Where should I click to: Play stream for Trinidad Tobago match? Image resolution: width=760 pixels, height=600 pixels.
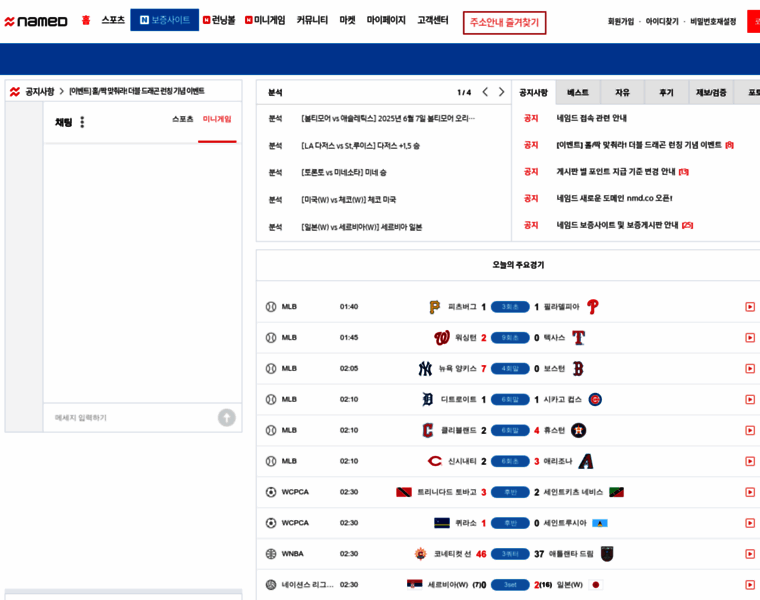(750, 492)
